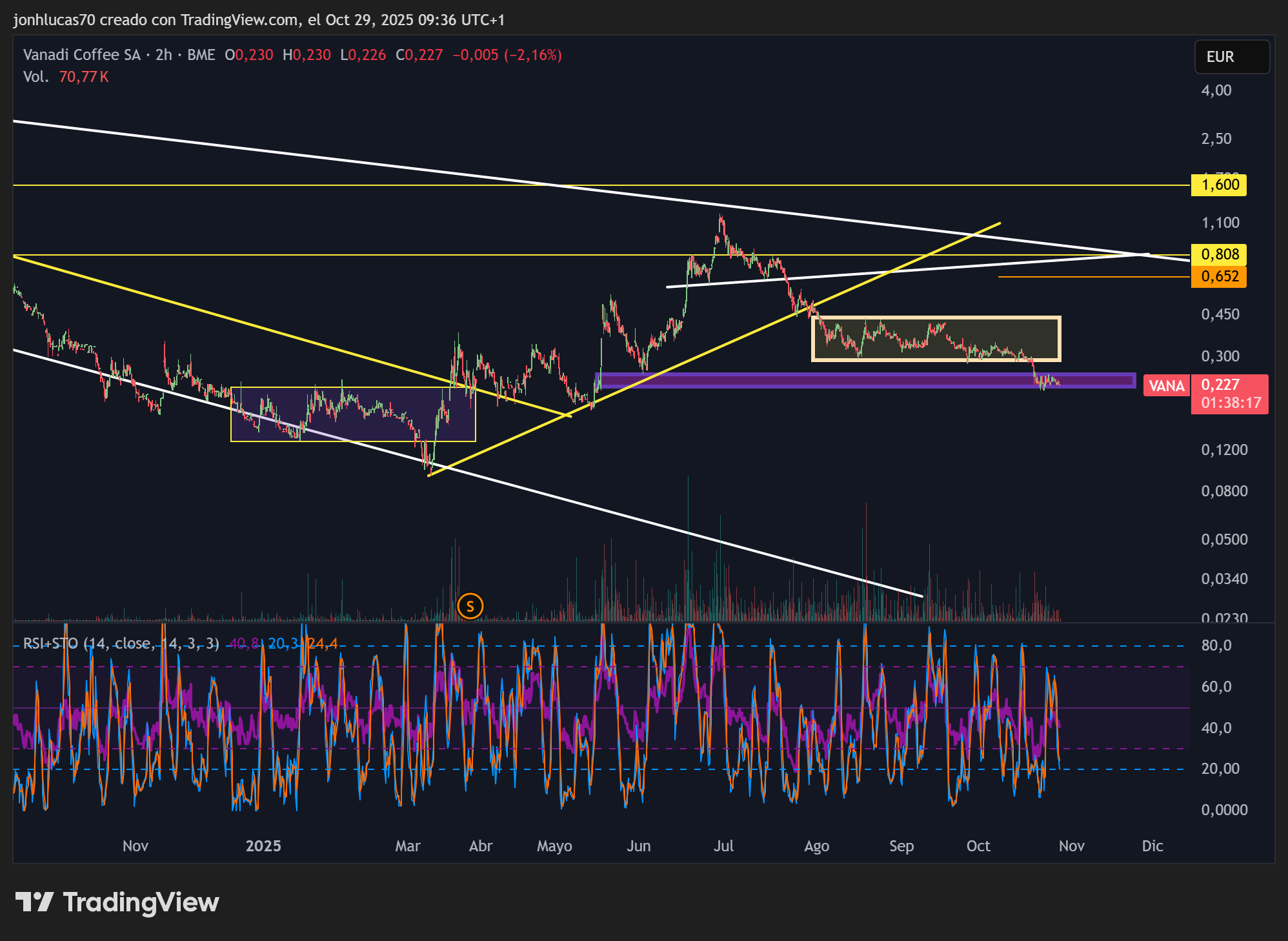Select the orange 0,652 price label

coord(1219,276)
